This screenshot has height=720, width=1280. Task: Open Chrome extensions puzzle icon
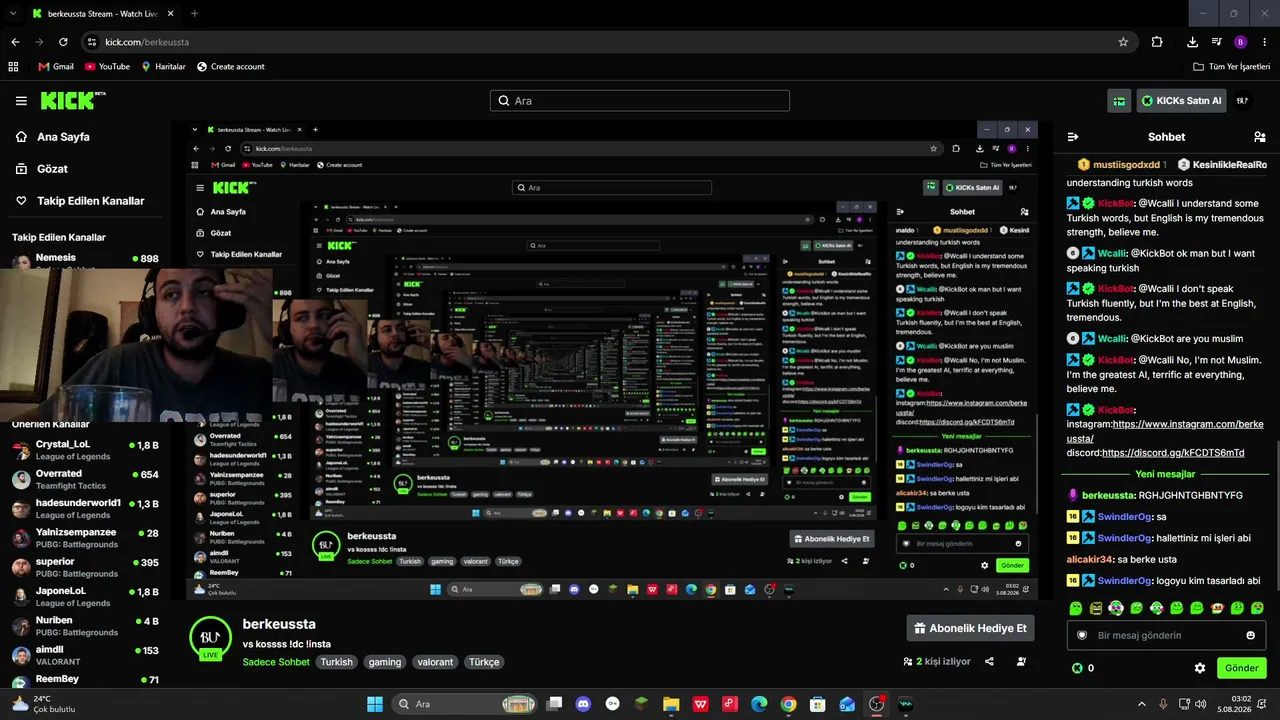1157,42
